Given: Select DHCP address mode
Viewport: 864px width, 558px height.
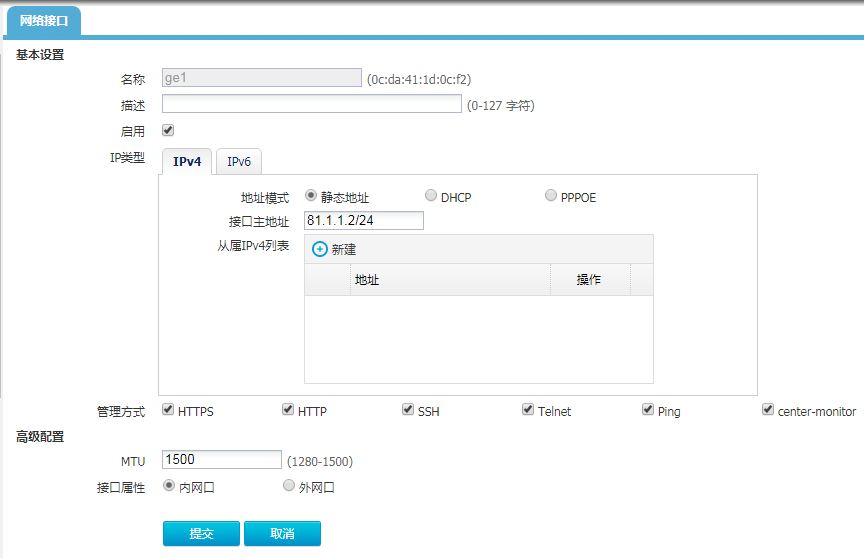Looking at the screenshot, I should [431, 196].
